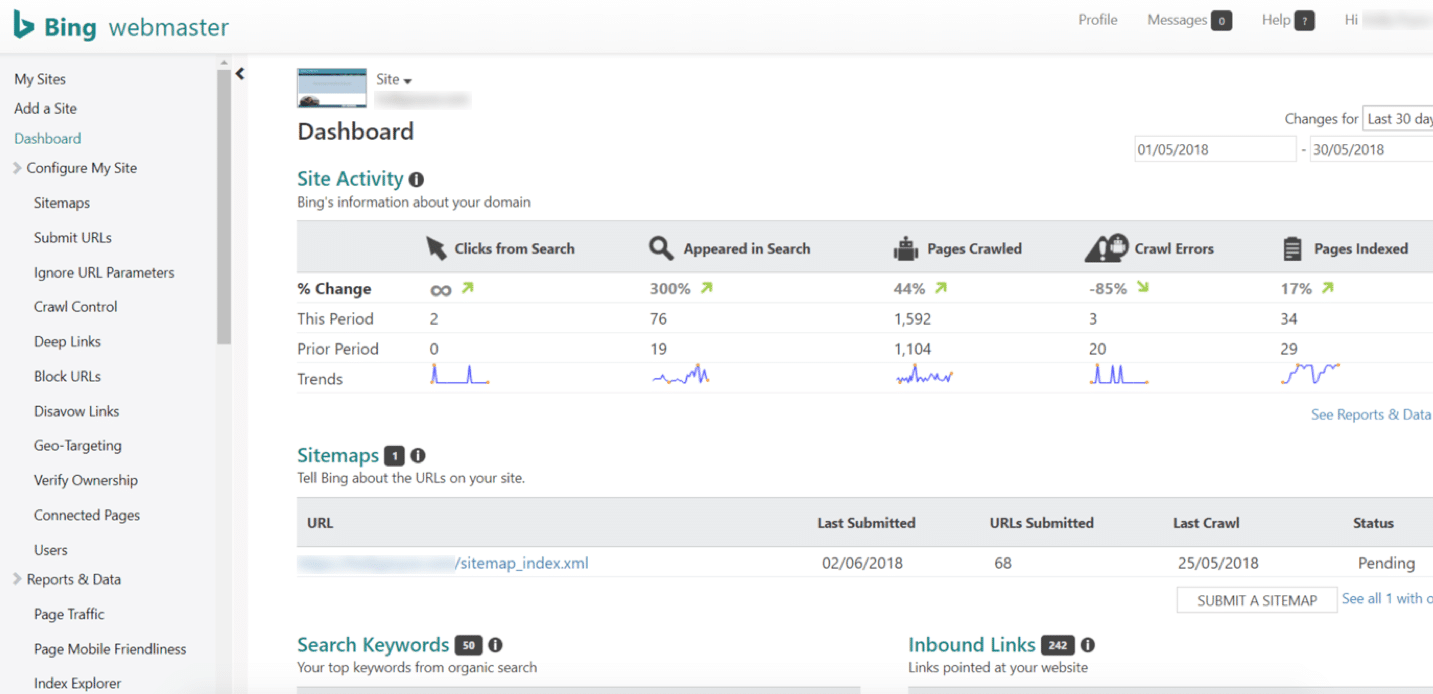
Task: Click the Inbound Links 242 badge
Action: (x=1058, y=646)
